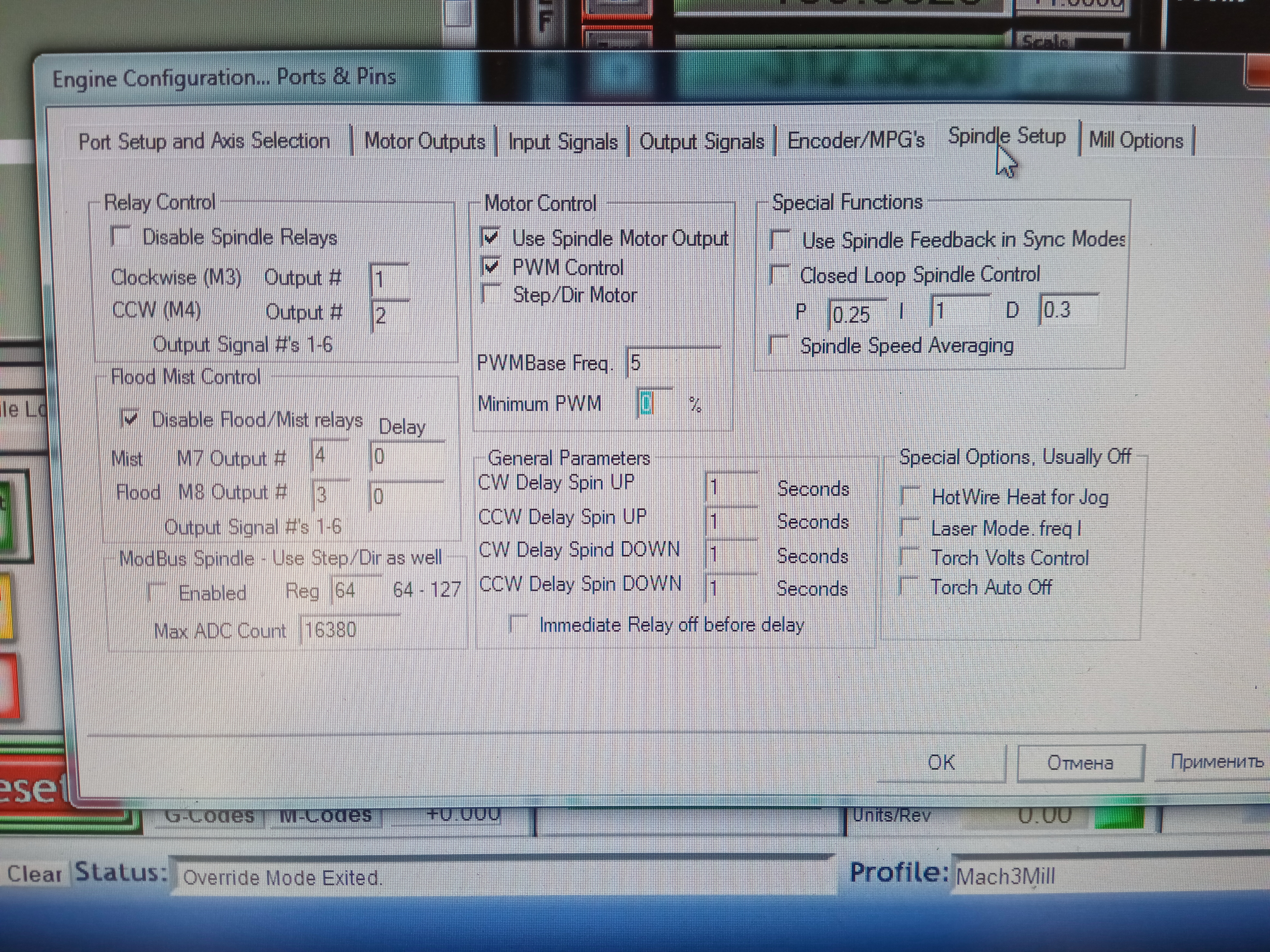The height and width of the screenshot is (952, 1270).
Task: Toggle PWM Control checkbox
Action: point(491,267)
